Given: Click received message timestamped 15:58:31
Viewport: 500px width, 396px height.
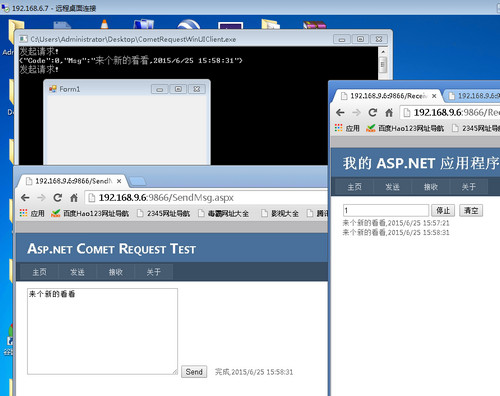Looking at the screenshot, I should point(396,232).
